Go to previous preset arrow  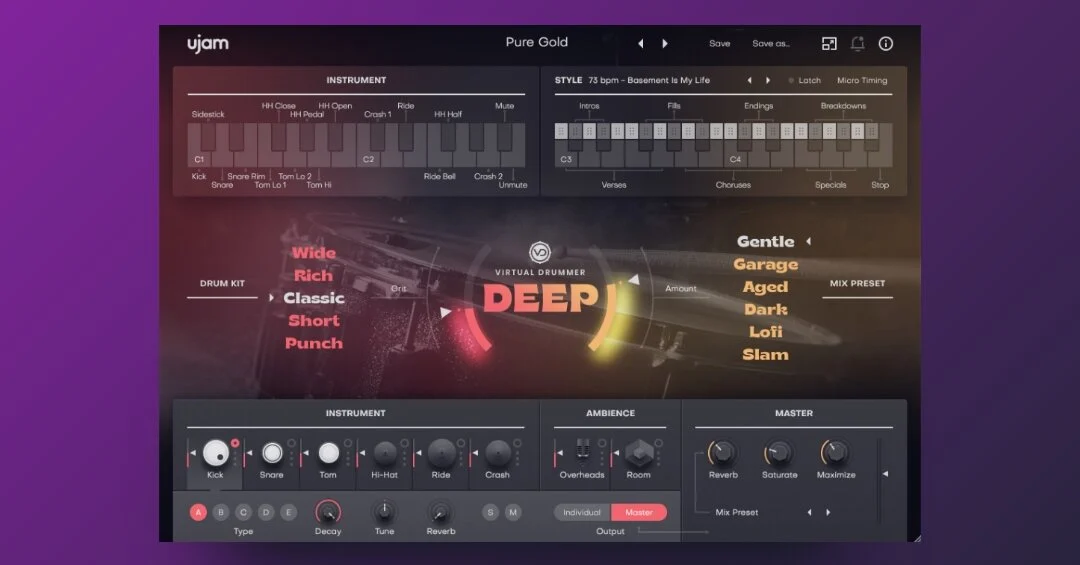click(641, 43)
